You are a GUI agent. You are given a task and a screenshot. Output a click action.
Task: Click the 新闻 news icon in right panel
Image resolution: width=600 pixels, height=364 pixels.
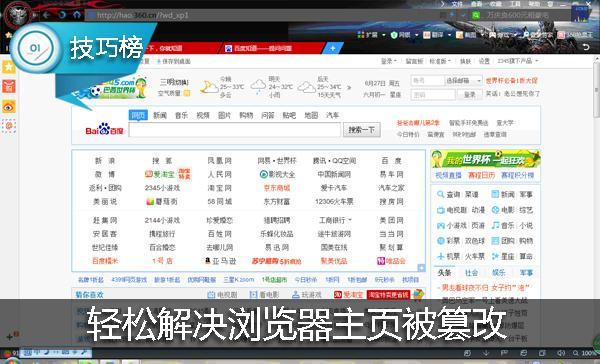tap(495, 194)
